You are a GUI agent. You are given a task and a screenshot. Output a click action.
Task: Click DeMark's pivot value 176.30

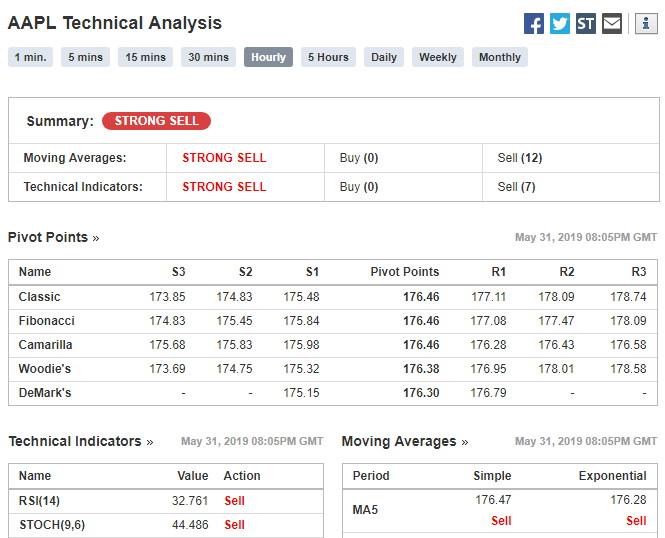421,393
